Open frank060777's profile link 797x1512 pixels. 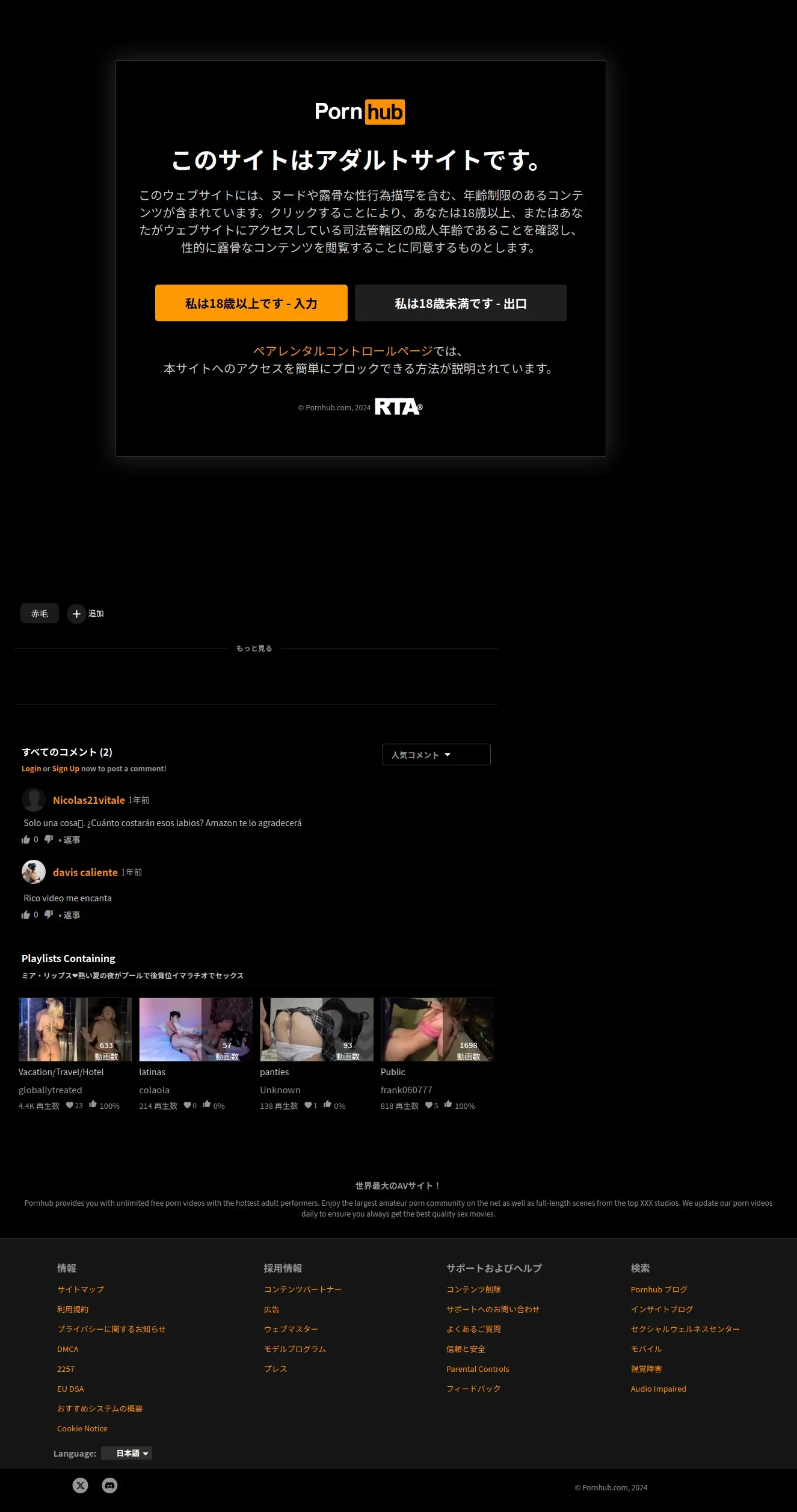[x=407, y=1090]
